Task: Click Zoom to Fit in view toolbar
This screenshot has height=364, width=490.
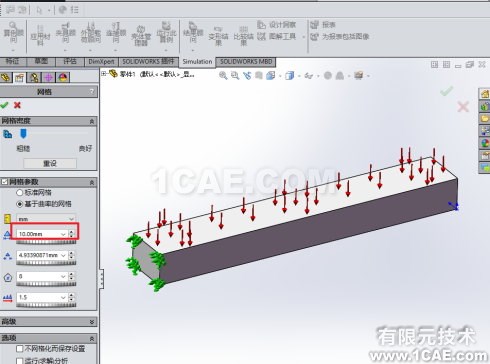Action: pyautogui.click(x=223, y=76)
